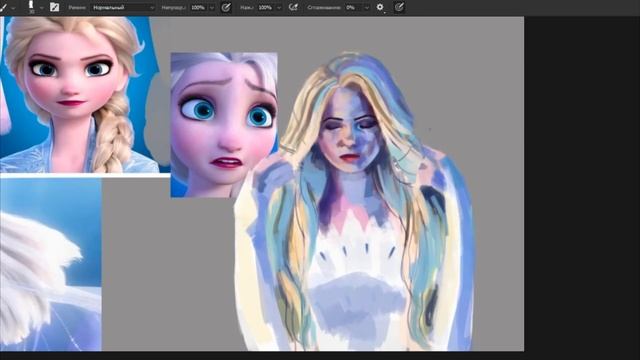Expand the brush preset picker arrow
The height and width of the screenshot is (360, 640).
coord(41,8)
